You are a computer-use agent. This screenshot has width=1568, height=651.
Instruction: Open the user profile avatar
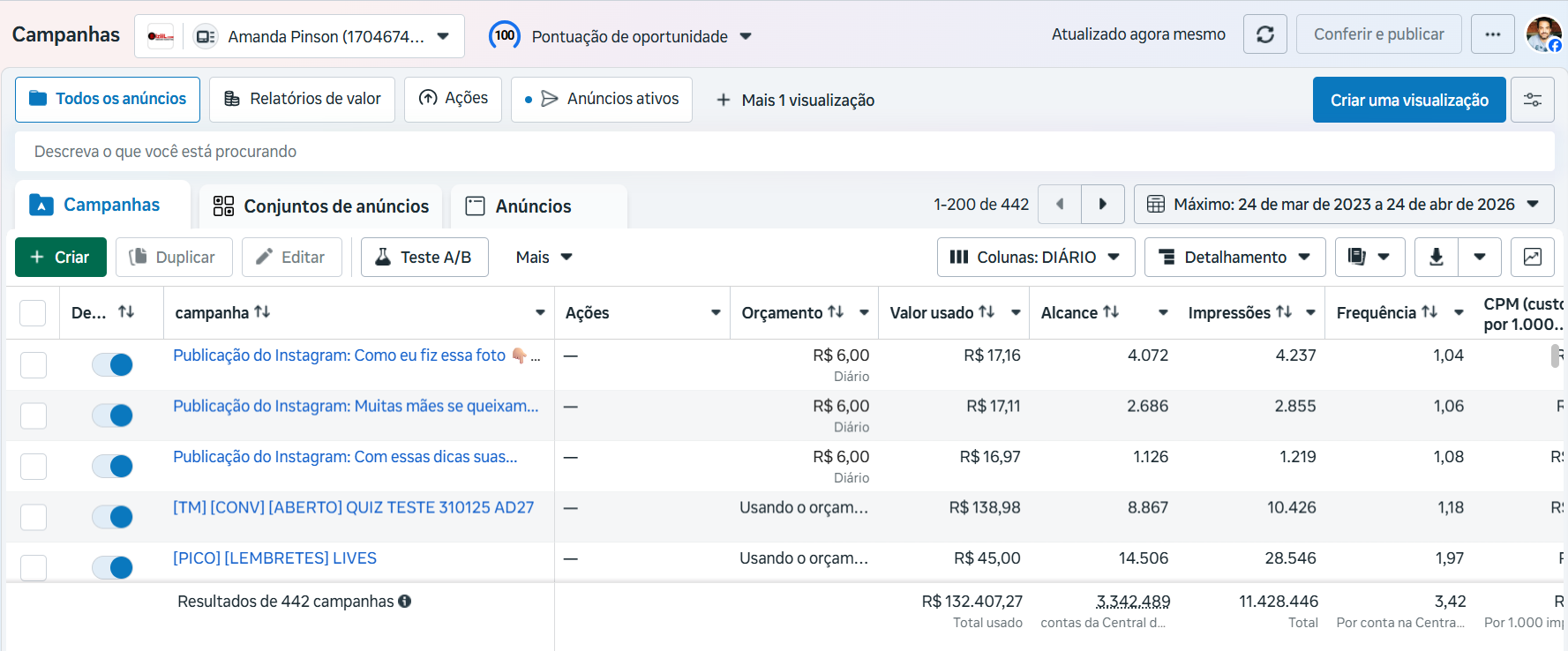[x=1543, y=34]
